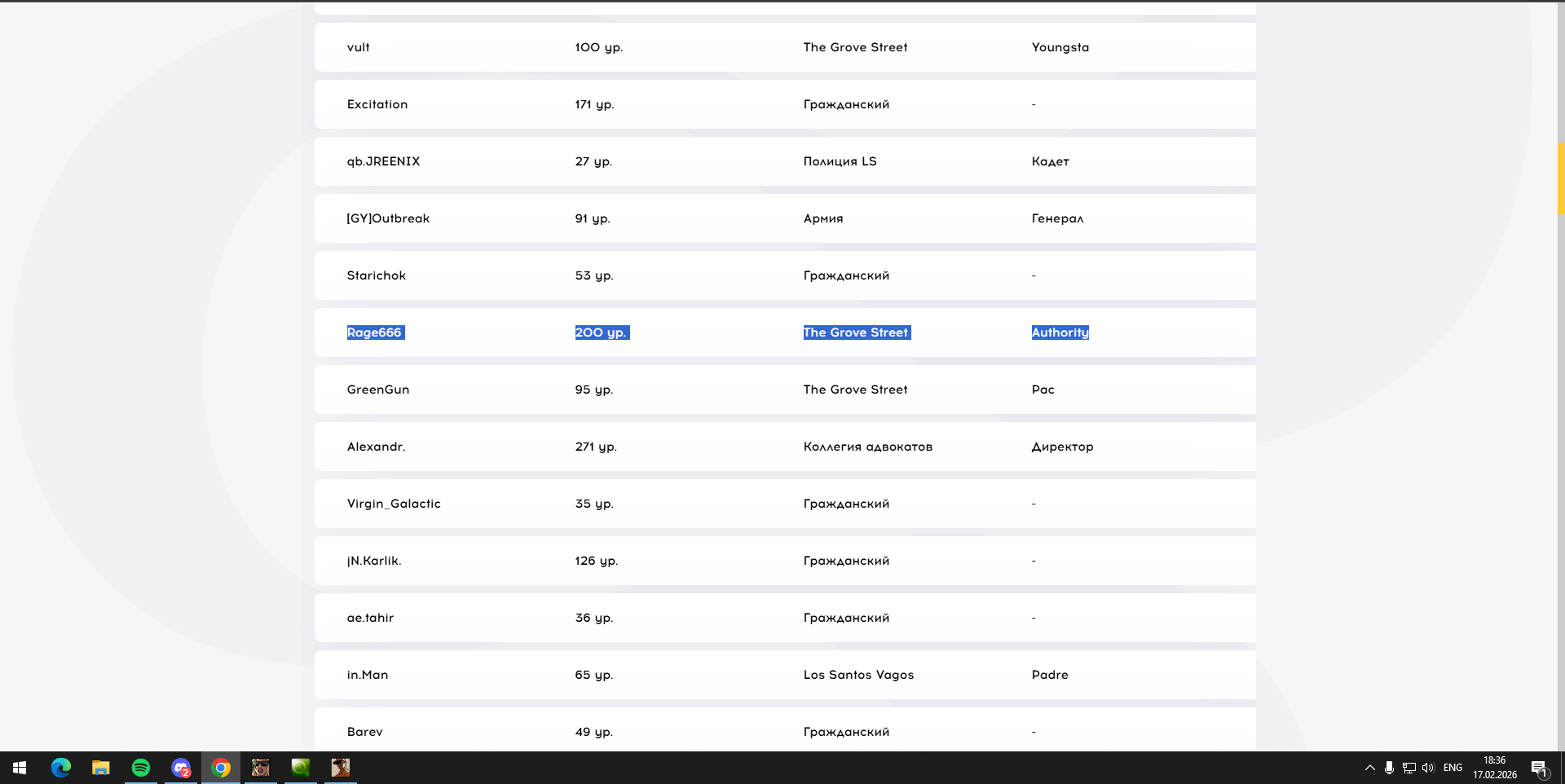The width and height of the screenshot is (1565, 784).
Task: Click the page's vertical scrollbar thumb
Action: (1561, 178)
